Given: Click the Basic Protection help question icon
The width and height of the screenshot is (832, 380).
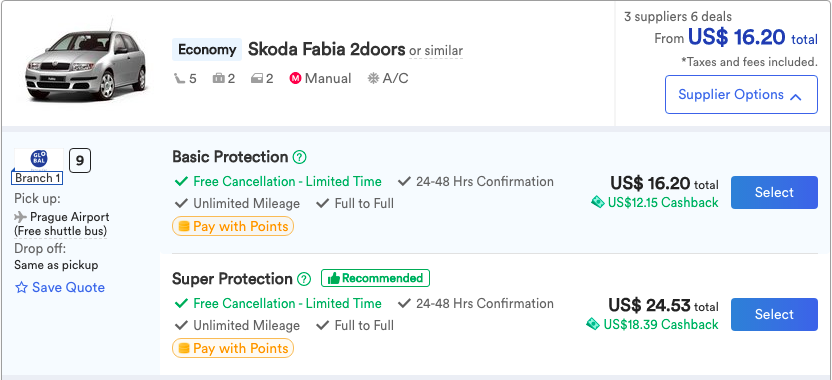Looking at the screenshot, I should pos(300,157).
